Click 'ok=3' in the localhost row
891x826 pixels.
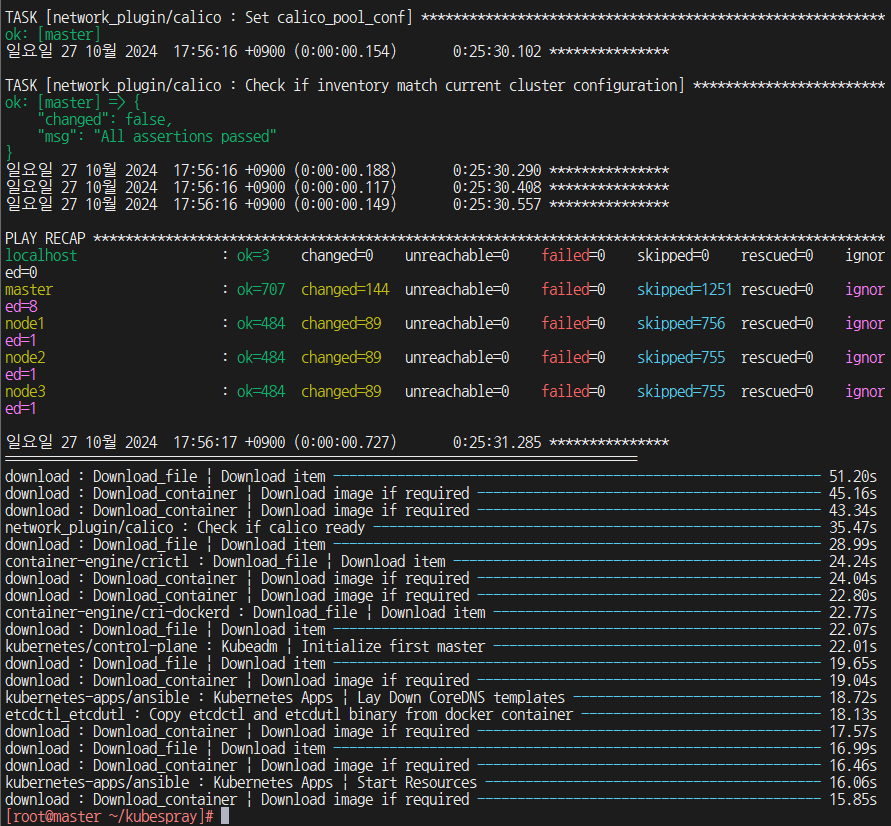(x=253, y=256)
